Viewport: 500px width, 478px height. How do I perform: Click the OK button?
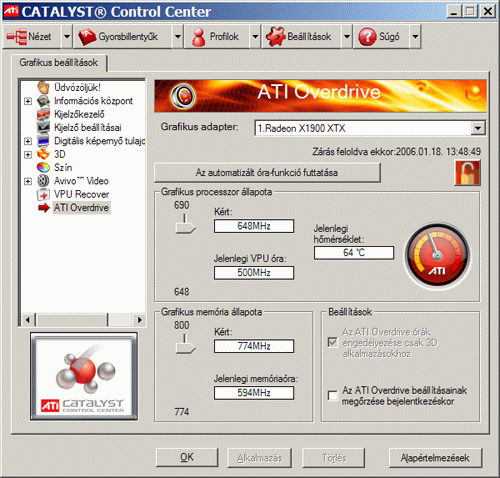click(187, 457)
